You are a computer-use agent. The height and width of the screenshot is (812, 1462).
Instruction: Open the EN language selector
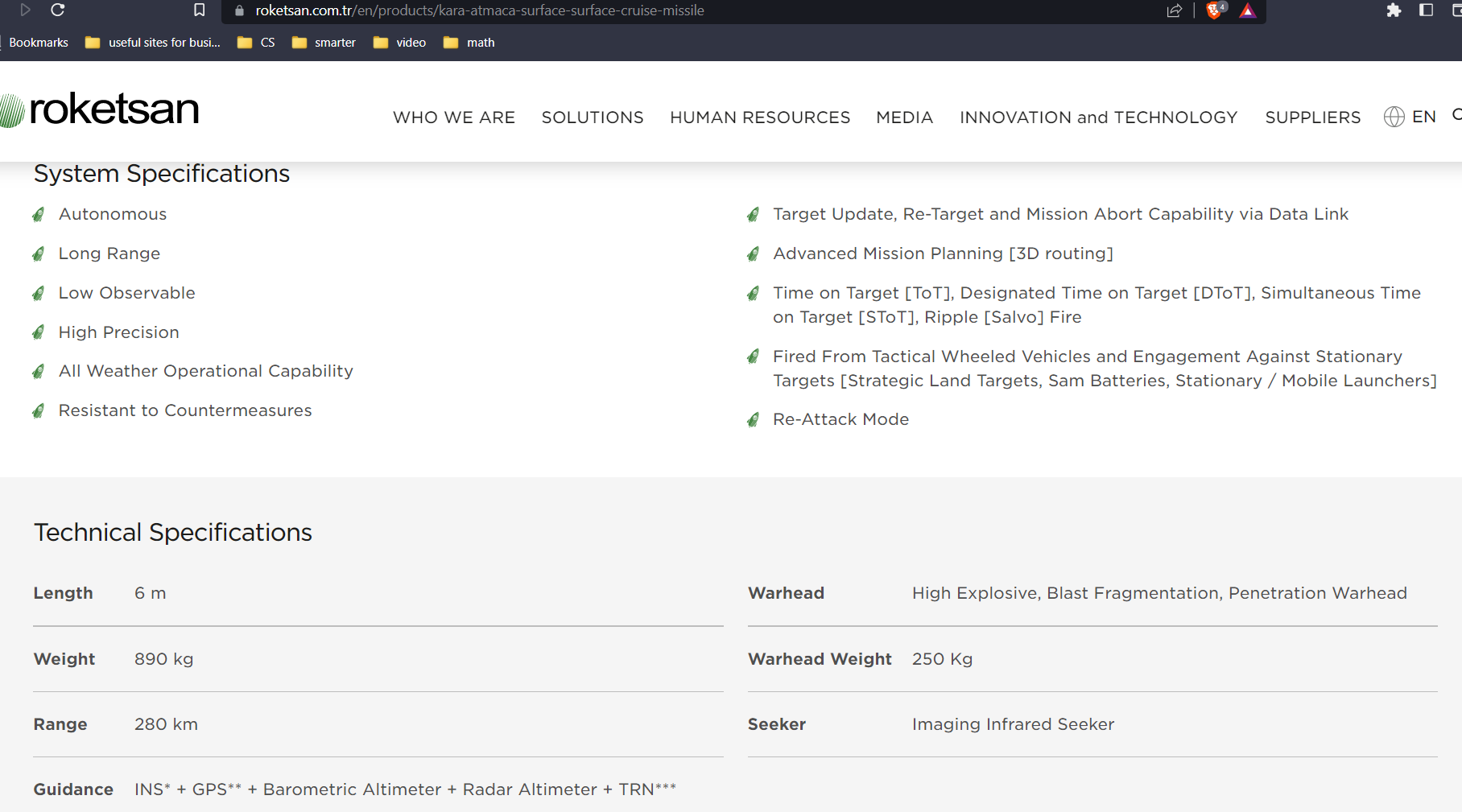coord(1424,117)
